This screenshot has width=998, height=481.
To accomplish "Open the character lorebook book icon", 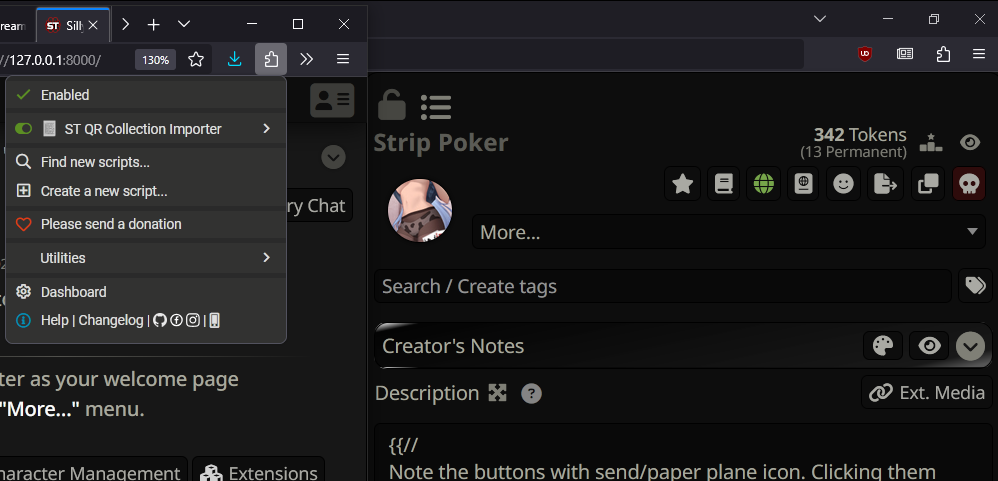I will (724, 184).
